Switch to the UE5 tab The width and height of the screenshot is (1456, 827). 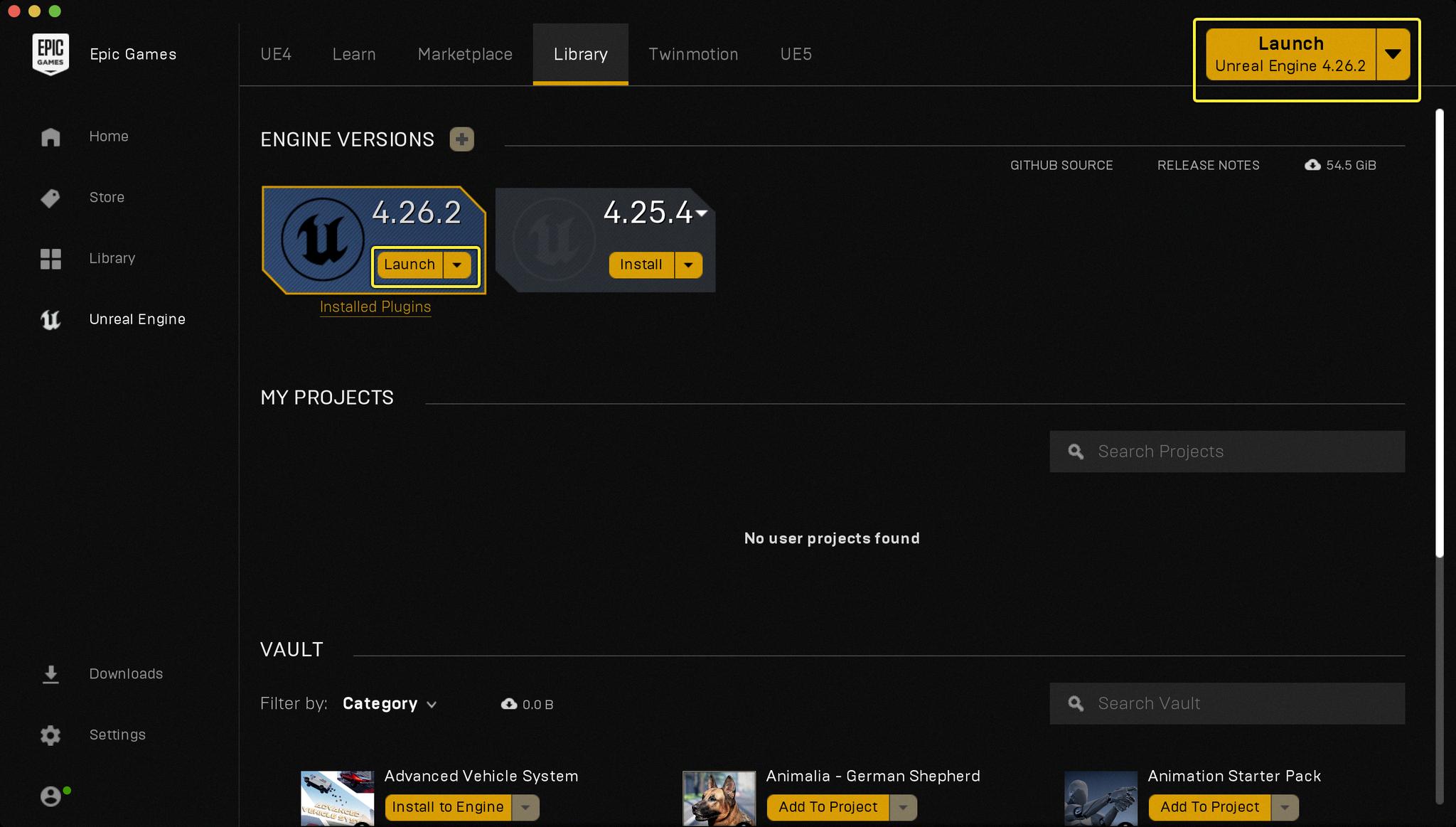pyautogui.click(x=796, y=55)
